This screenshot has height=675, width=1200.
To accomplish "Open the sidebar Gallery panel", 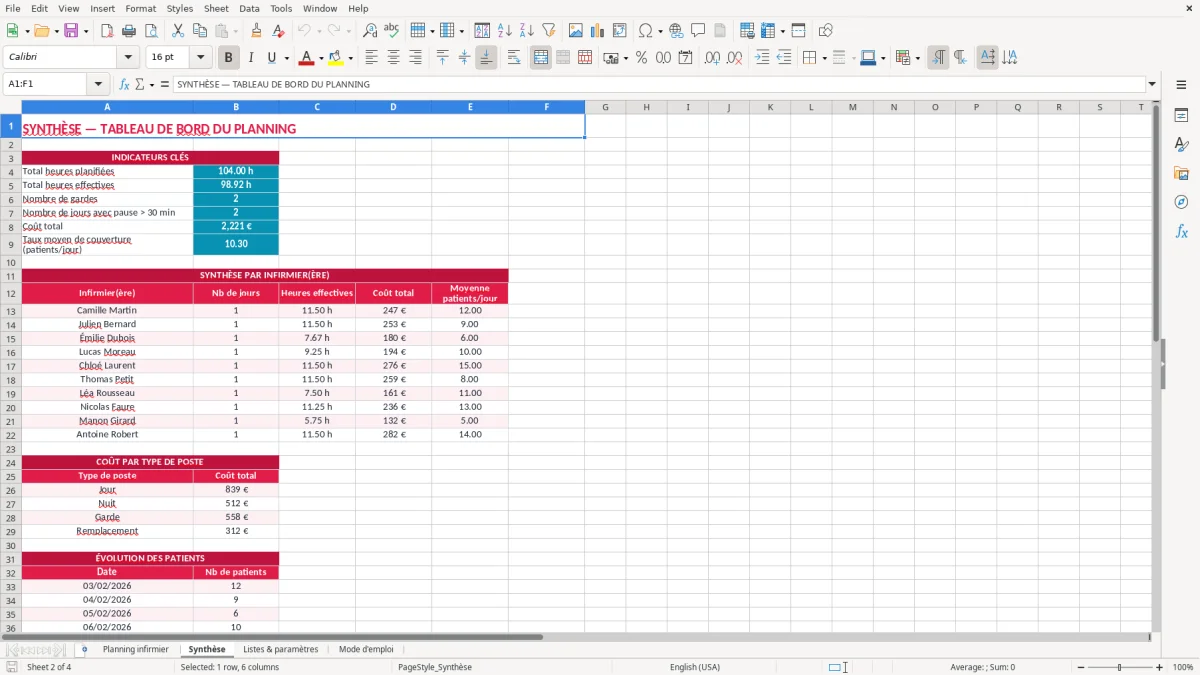I will [x=1181, y=174].
